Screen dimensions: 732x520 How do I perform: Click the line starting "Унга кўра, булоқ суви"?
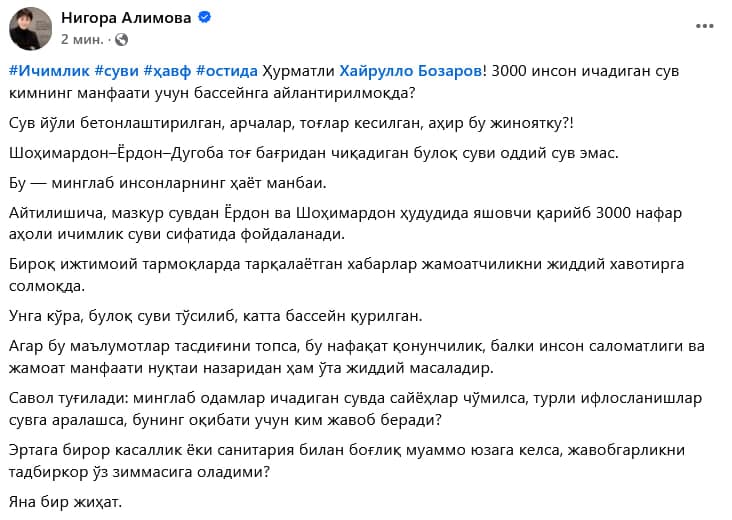tap(216, 316)
